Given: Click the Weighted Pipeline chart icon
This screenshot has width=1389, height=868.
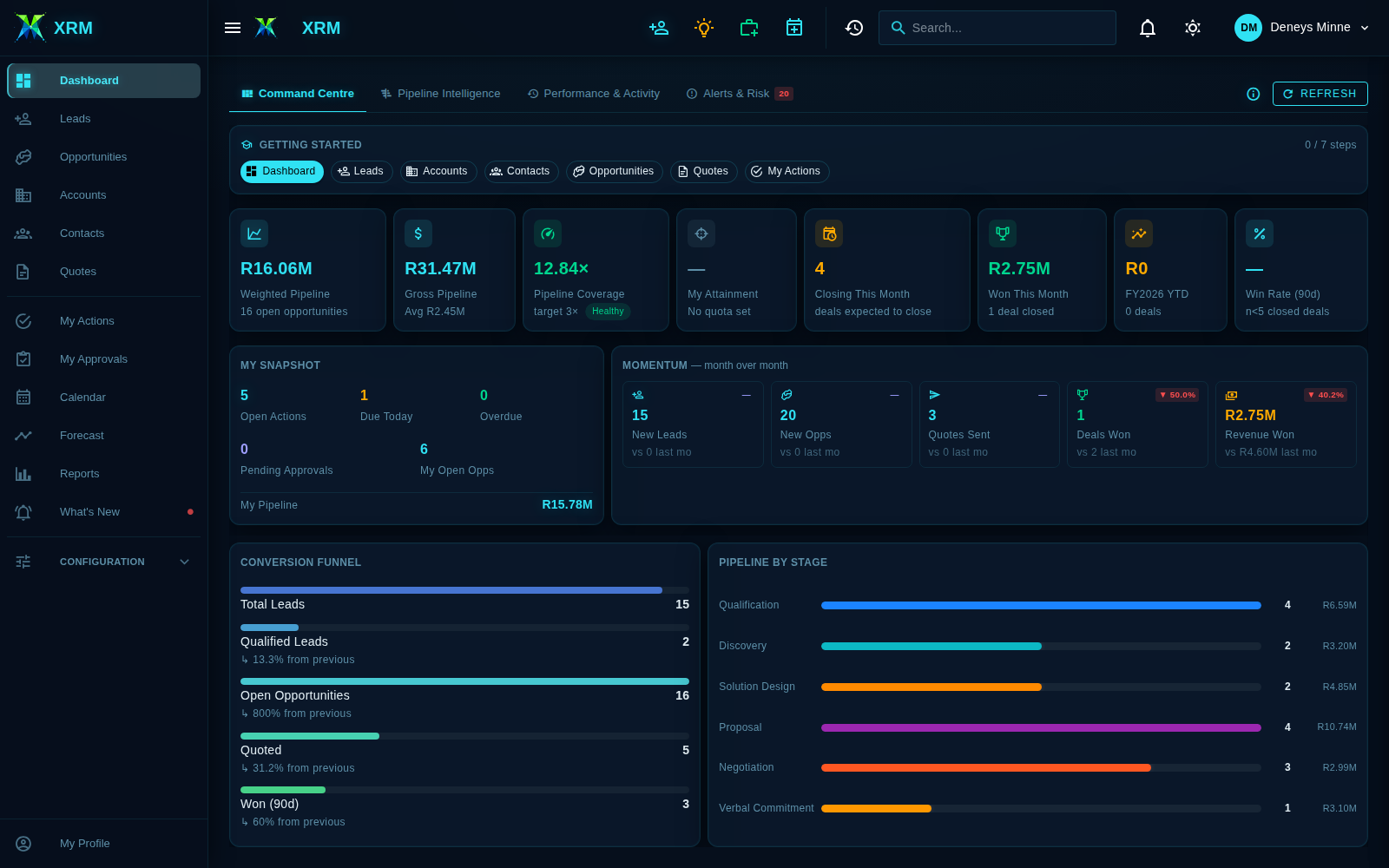Looking at the screenshot, I should click(254, 233).
